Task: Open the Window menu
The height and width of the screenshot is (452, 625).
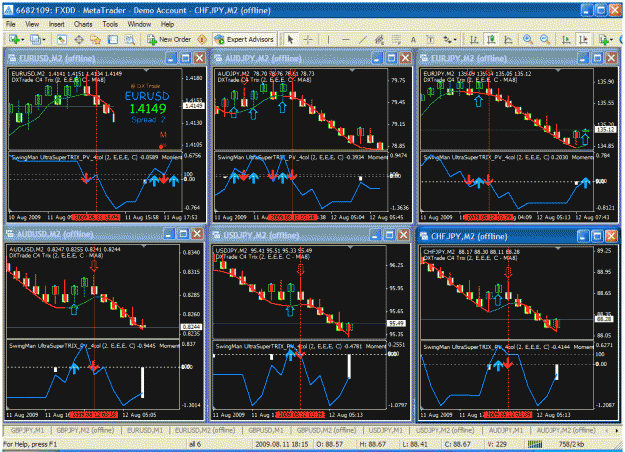Action: click(x=139, y=24)
